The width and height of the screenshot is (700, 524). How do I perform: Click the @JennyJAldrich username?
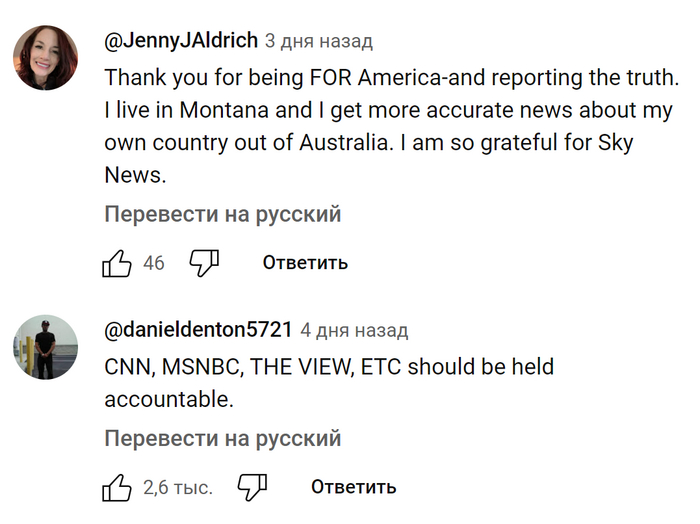tap(181, 40)
